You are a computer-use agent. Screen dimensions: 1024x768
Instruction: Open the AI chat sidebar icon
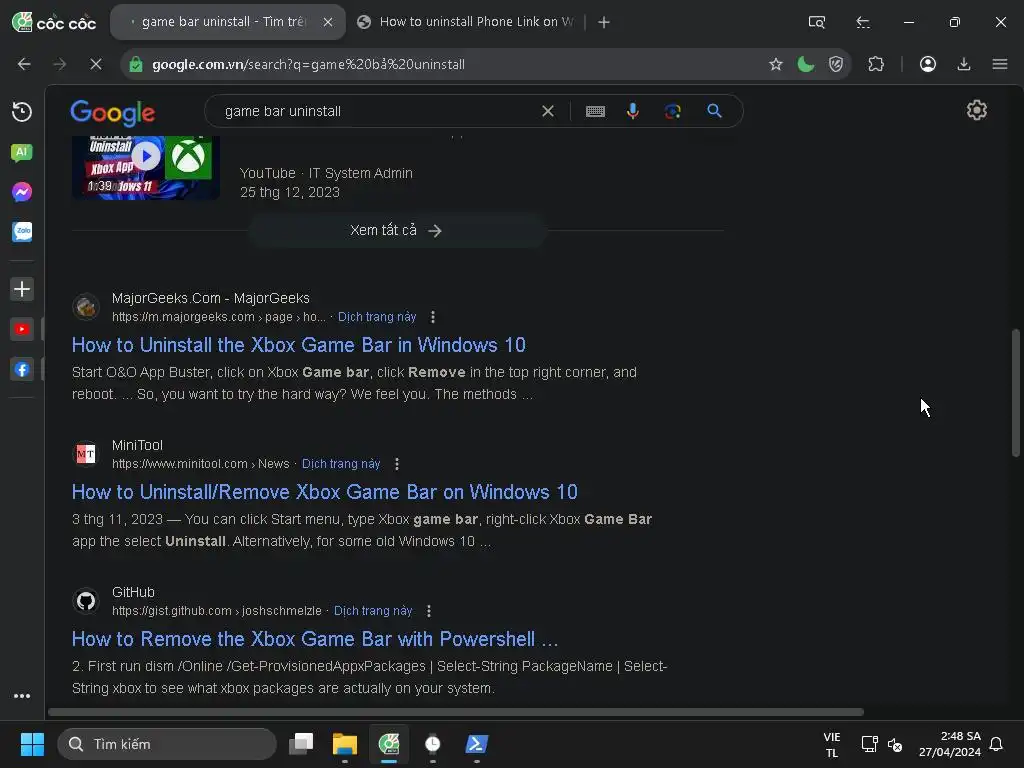point(22,153)
